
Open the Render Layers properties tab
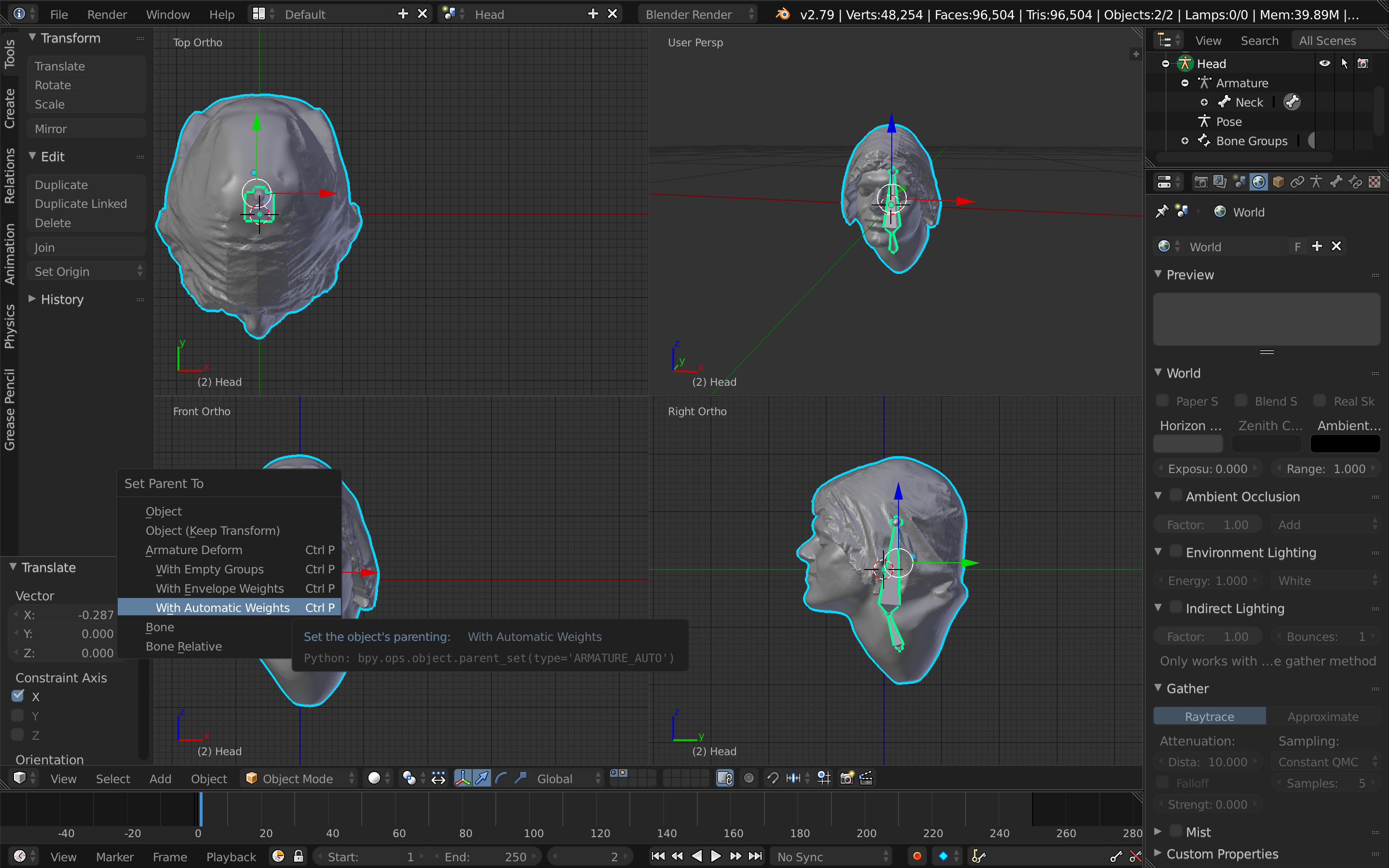tap(1220, 183)
